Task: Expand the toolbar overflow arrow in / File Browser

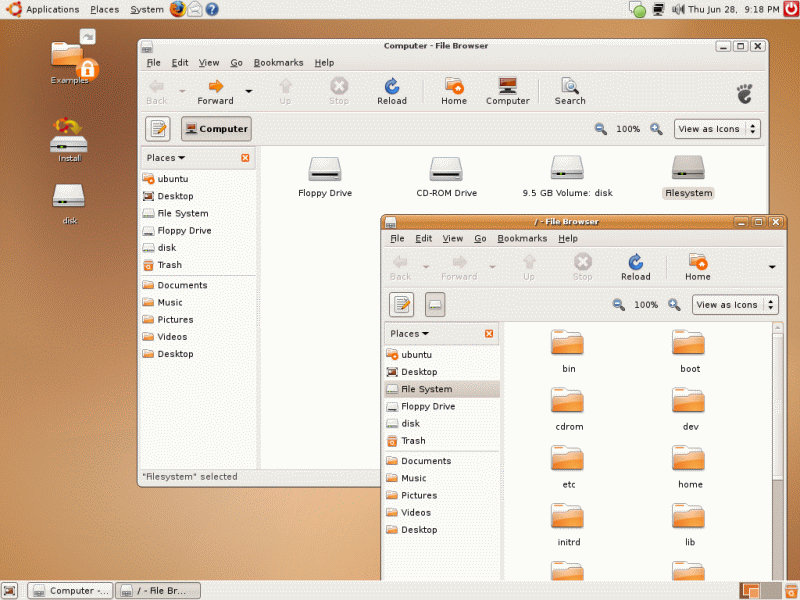Action: (x=772, y=267)
